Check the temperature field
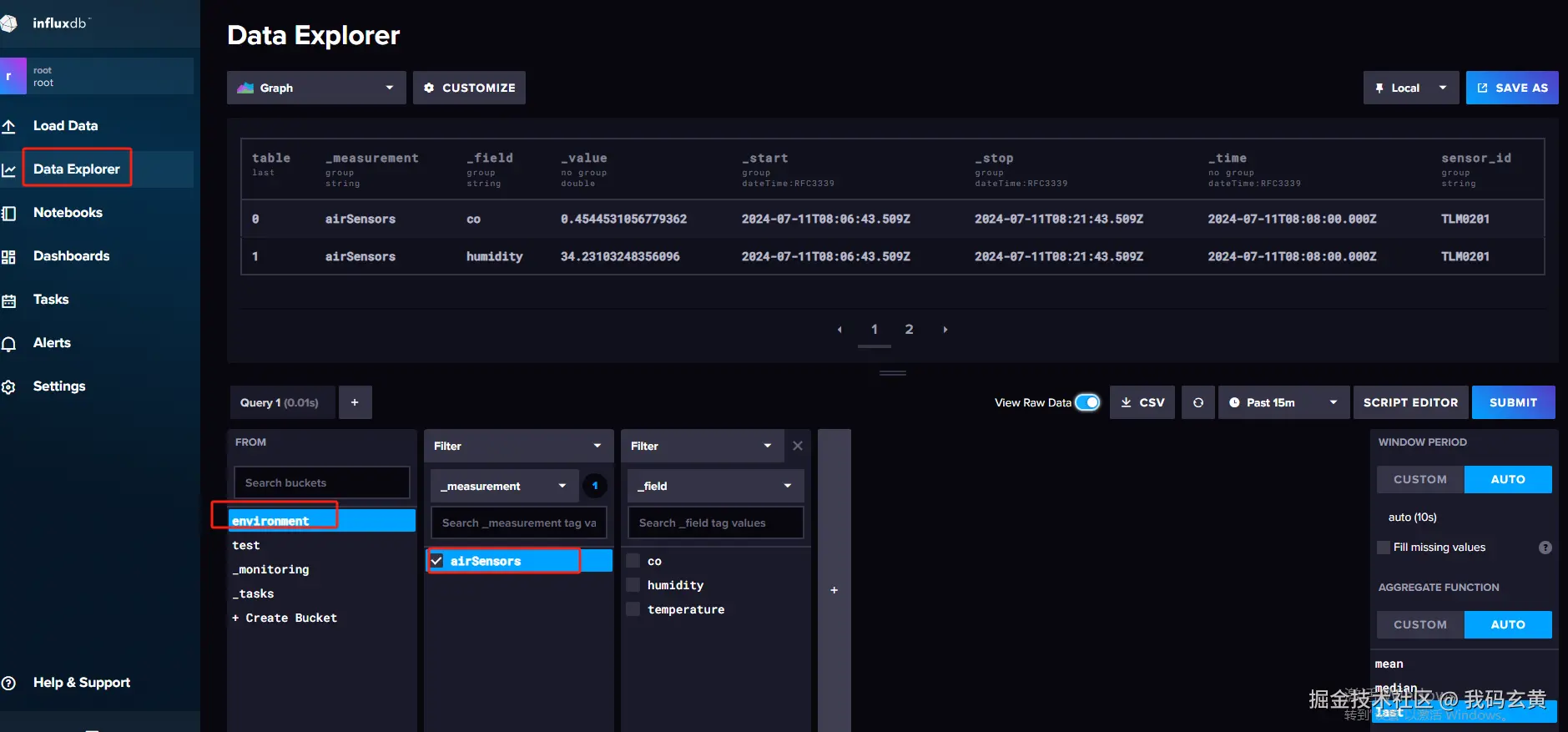 pos(633,609)
